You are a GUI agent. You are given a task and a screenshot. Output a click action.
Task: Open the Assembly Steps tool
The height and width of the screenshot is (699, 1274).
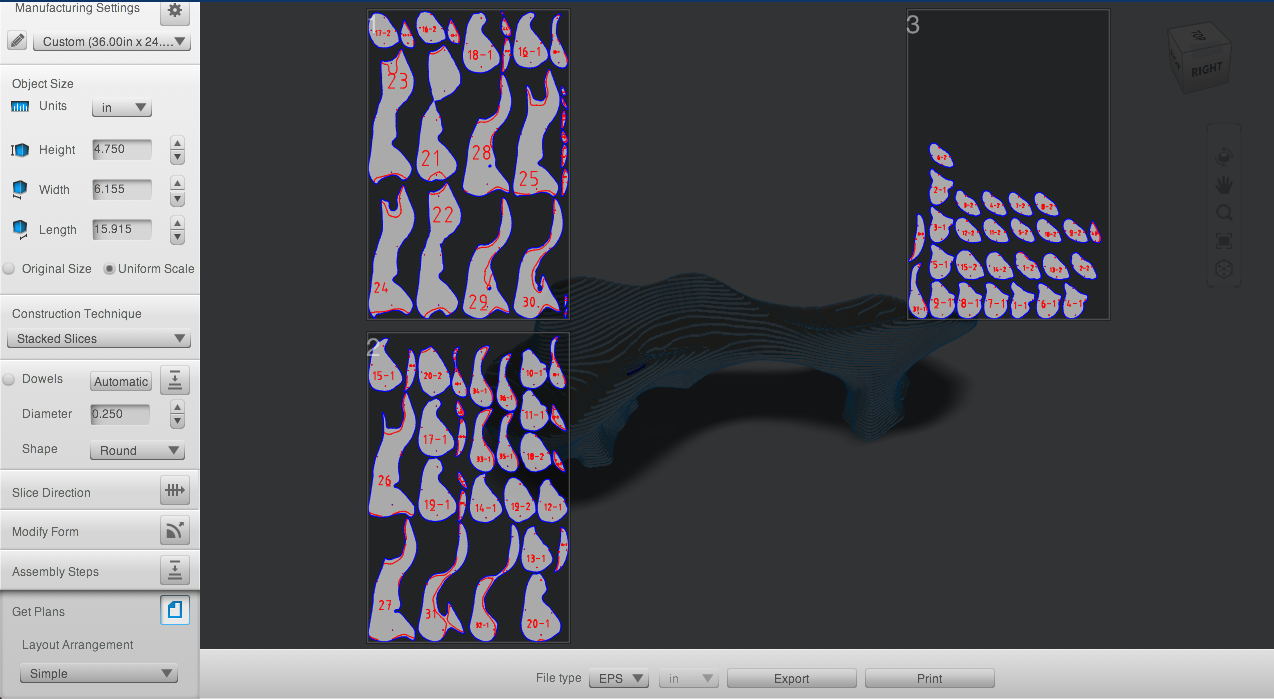[x=174, y=571]
